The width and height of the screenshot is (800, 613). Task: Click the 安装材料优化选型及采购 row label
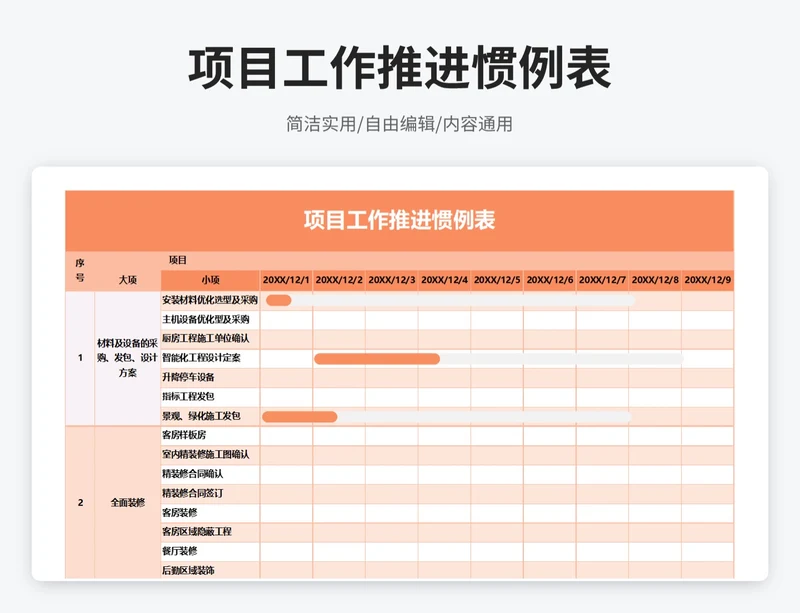click(210, 300)
